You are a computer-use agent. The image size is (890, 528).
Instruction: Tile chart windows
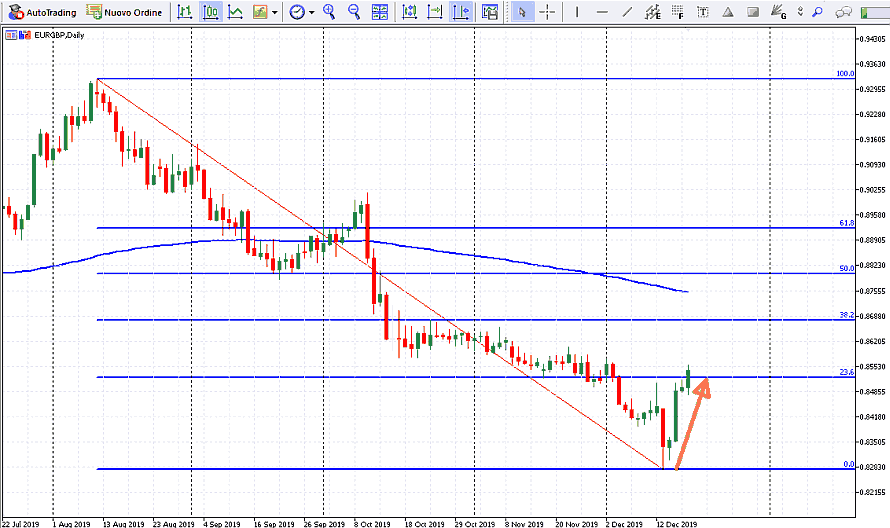tap(380, 12)
